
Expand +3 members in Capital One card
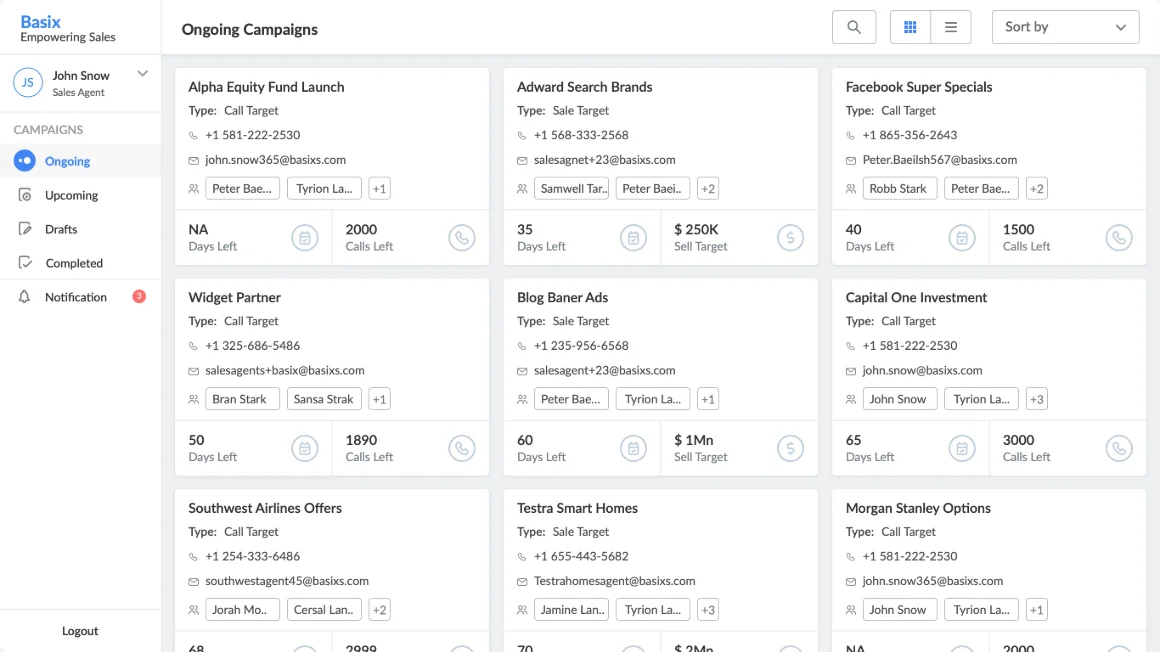pos(1036,399)
